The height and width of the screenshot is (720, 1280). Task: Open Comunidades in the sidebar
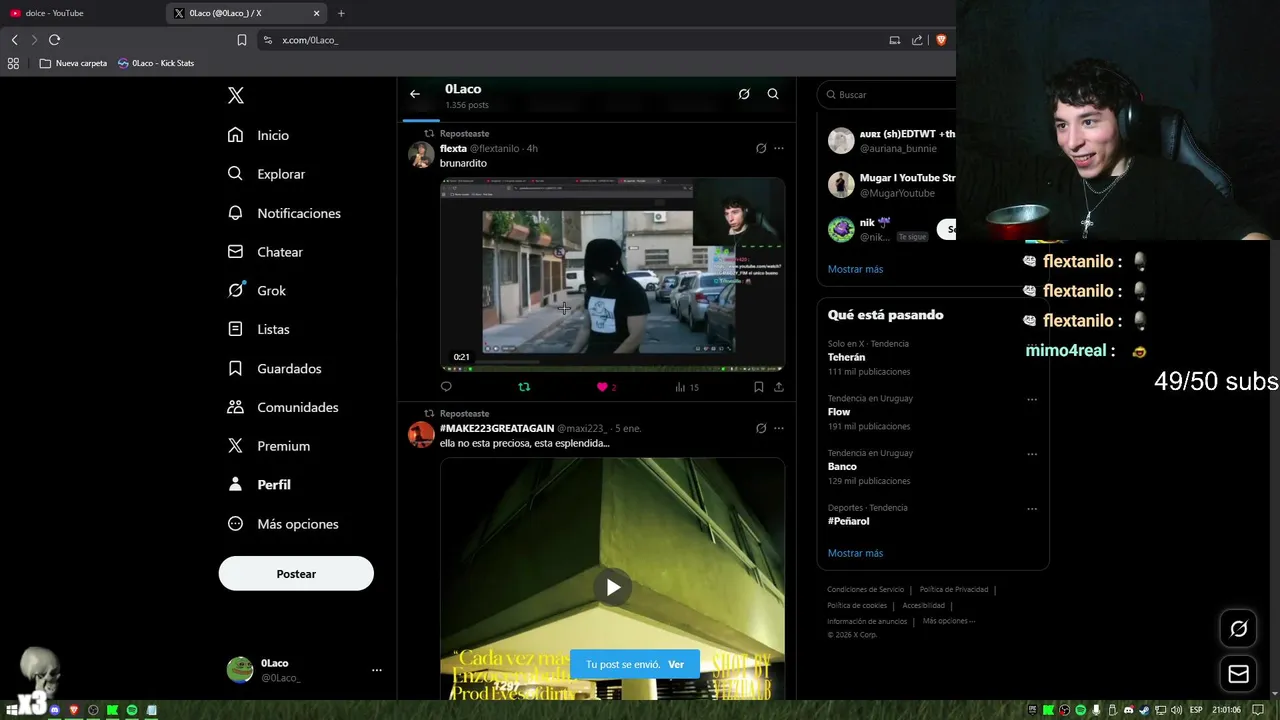click(284, 407)
